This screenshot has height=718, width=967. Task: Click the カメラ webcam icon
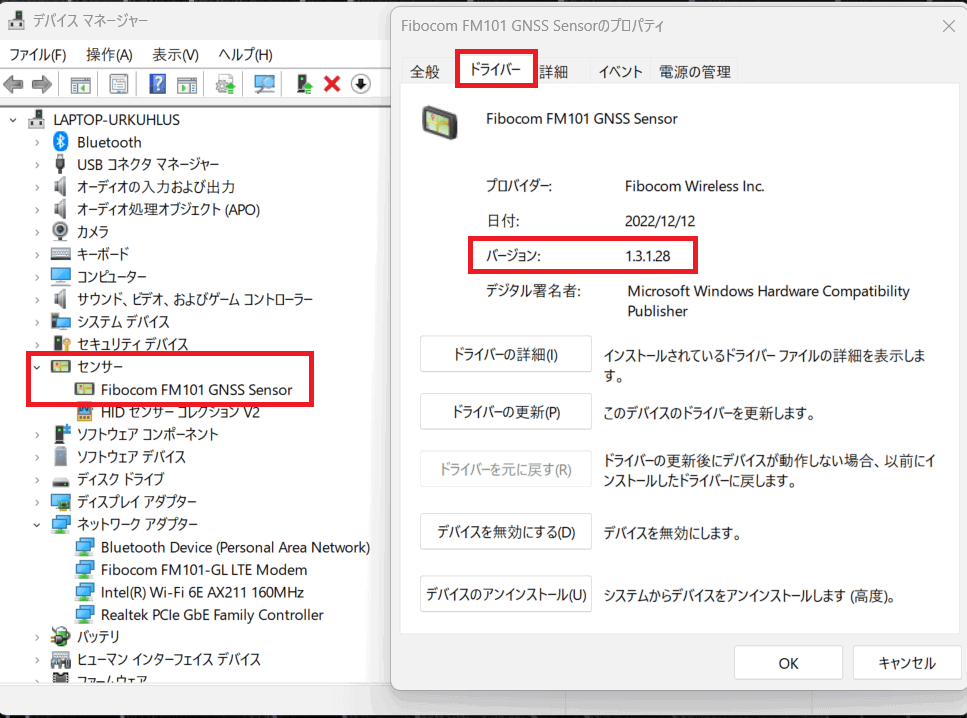coord(60,231)
